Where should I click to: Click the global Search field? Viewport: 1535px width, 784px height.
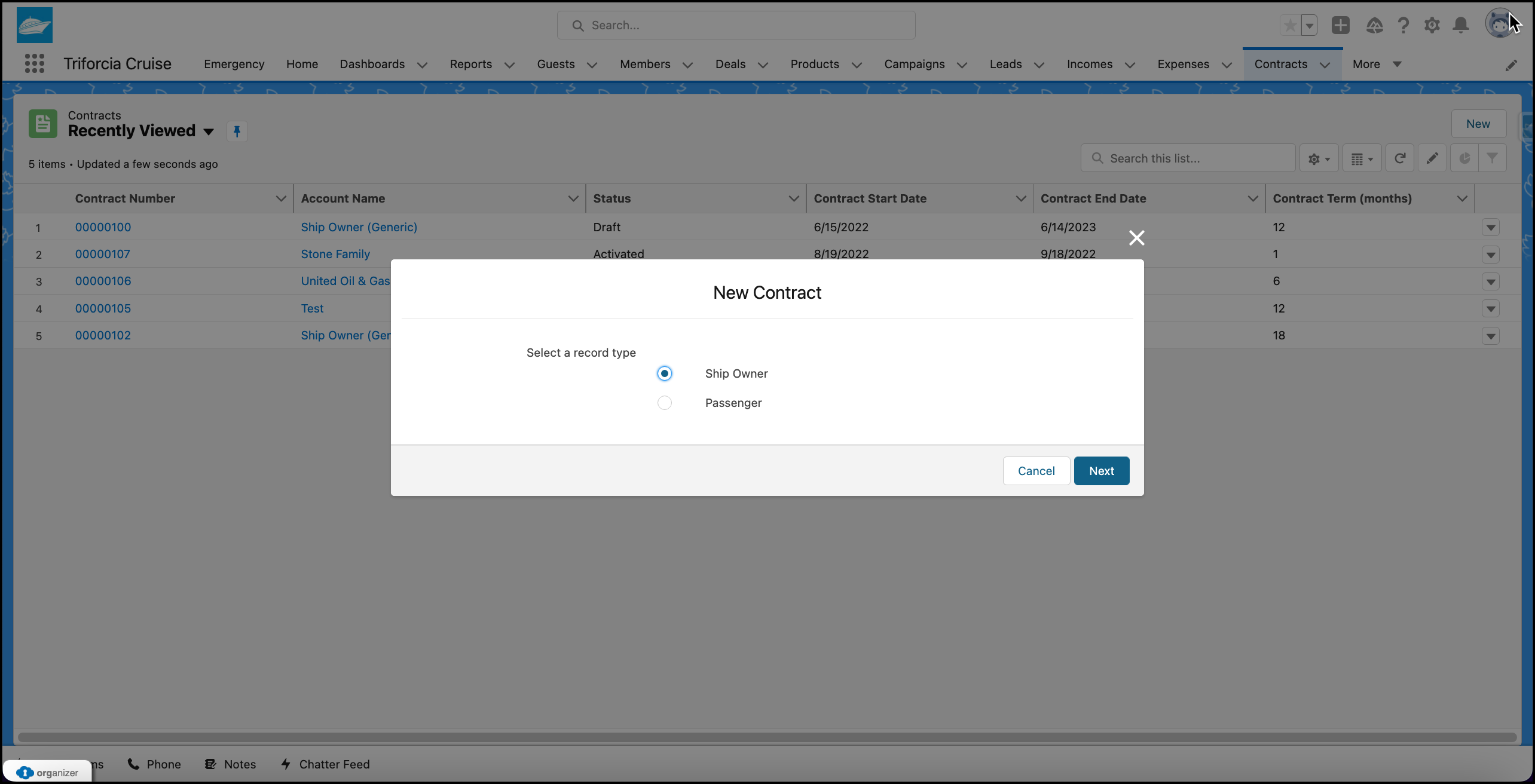[x=736, y=25]
